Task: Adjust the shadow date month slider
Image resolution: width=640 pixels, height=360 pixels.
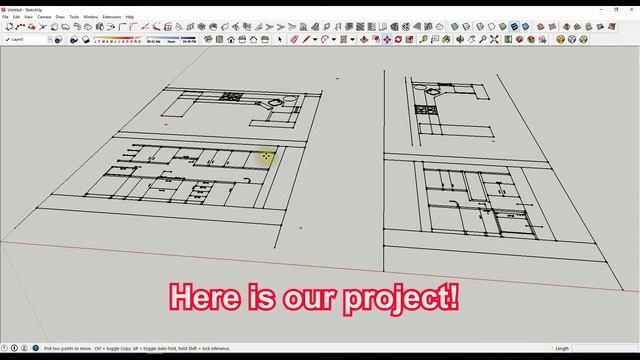Action: click(118, 40)
